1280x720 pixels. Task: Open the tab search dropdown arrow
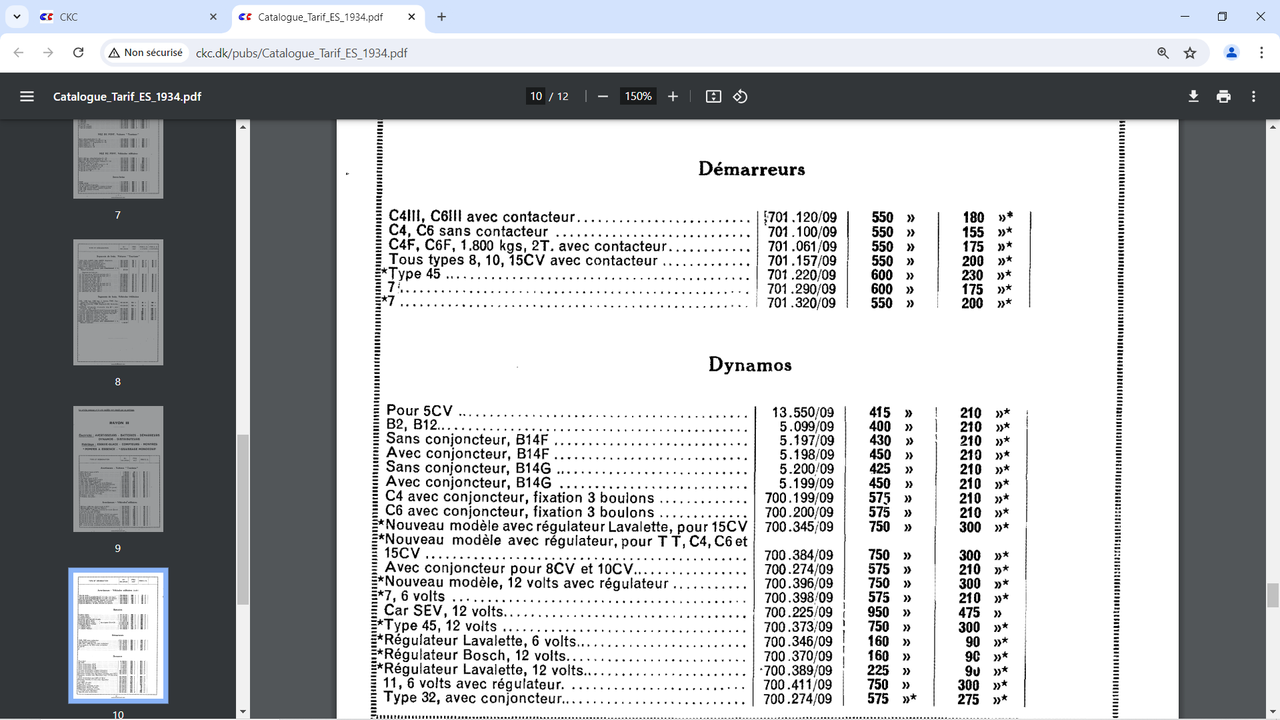tap(17, 17)
